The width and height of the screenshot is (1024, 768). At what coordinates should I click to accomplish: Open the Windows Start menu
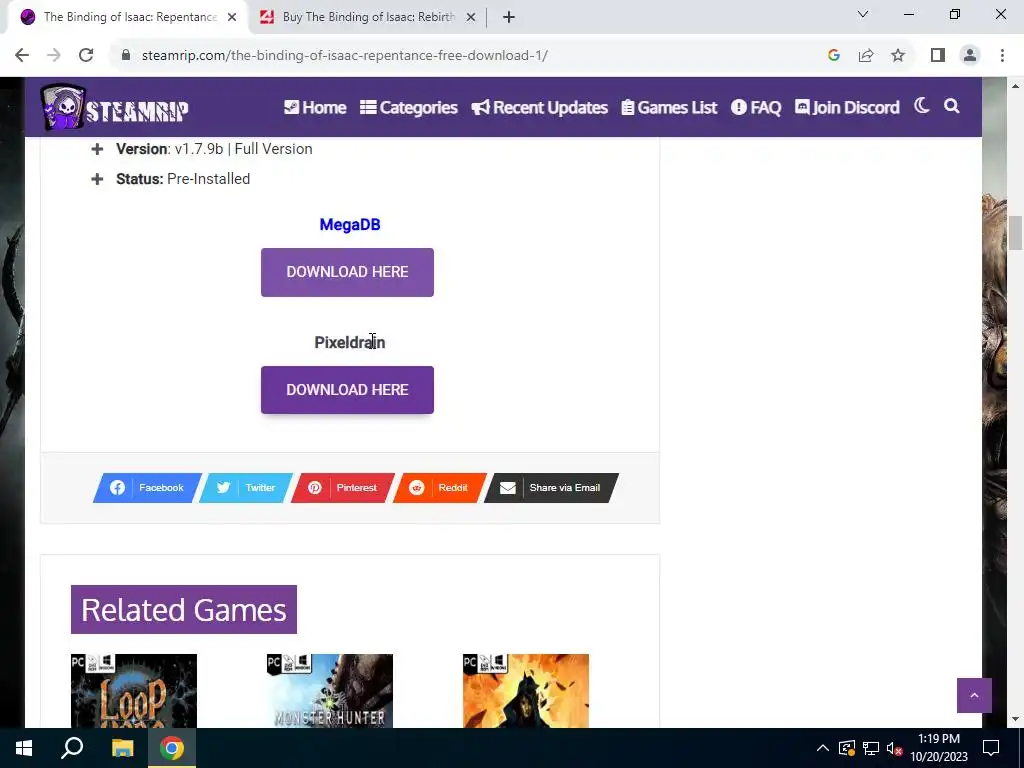click(x=24, y=748)
